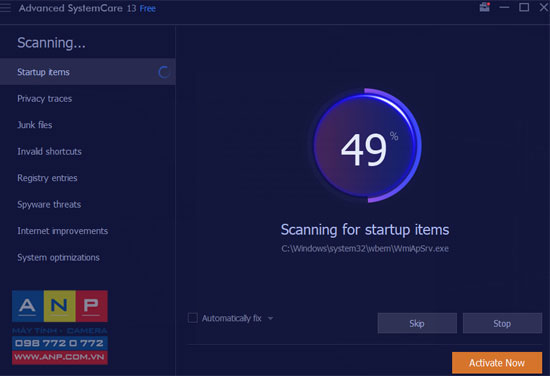This screenshot has height=376, width=550.
Task: Minimize the Advanced SystemCare window
Action: click(x=504, y=7)
